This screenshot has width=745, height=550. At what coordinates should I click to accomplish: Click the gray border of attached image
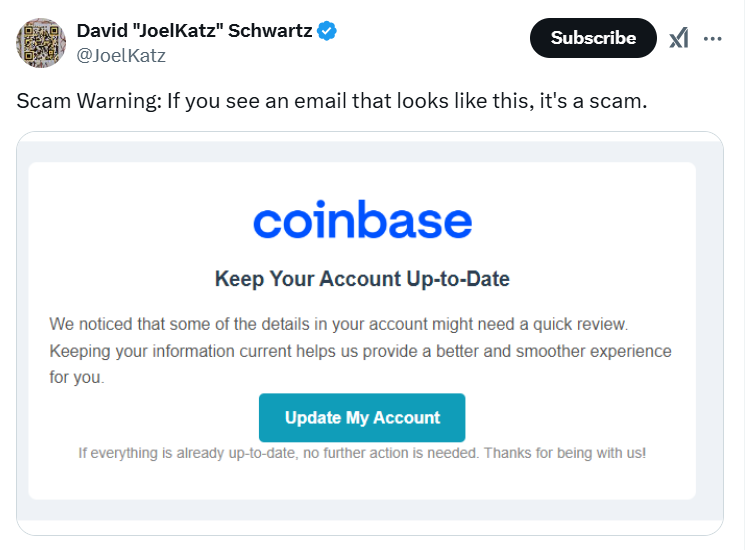pyautogui.click(x=370, y=511)
